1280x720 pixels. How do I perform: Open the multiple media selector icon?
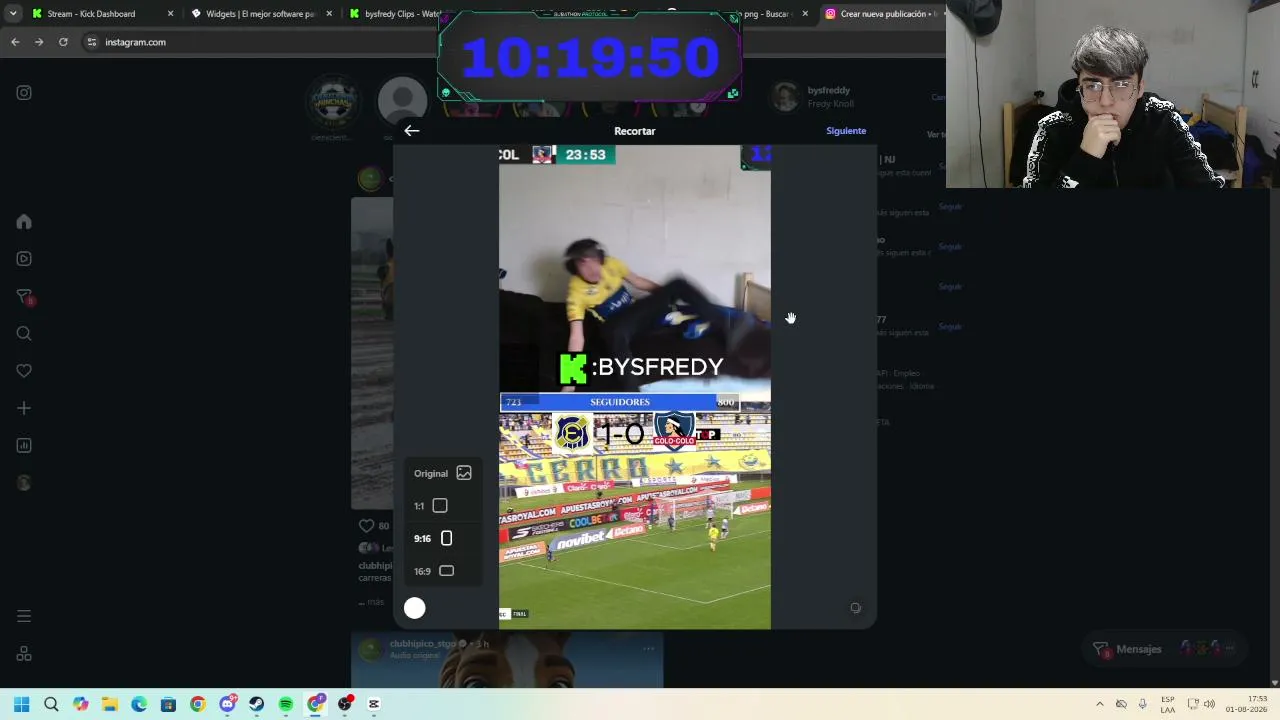coord(855,608)
